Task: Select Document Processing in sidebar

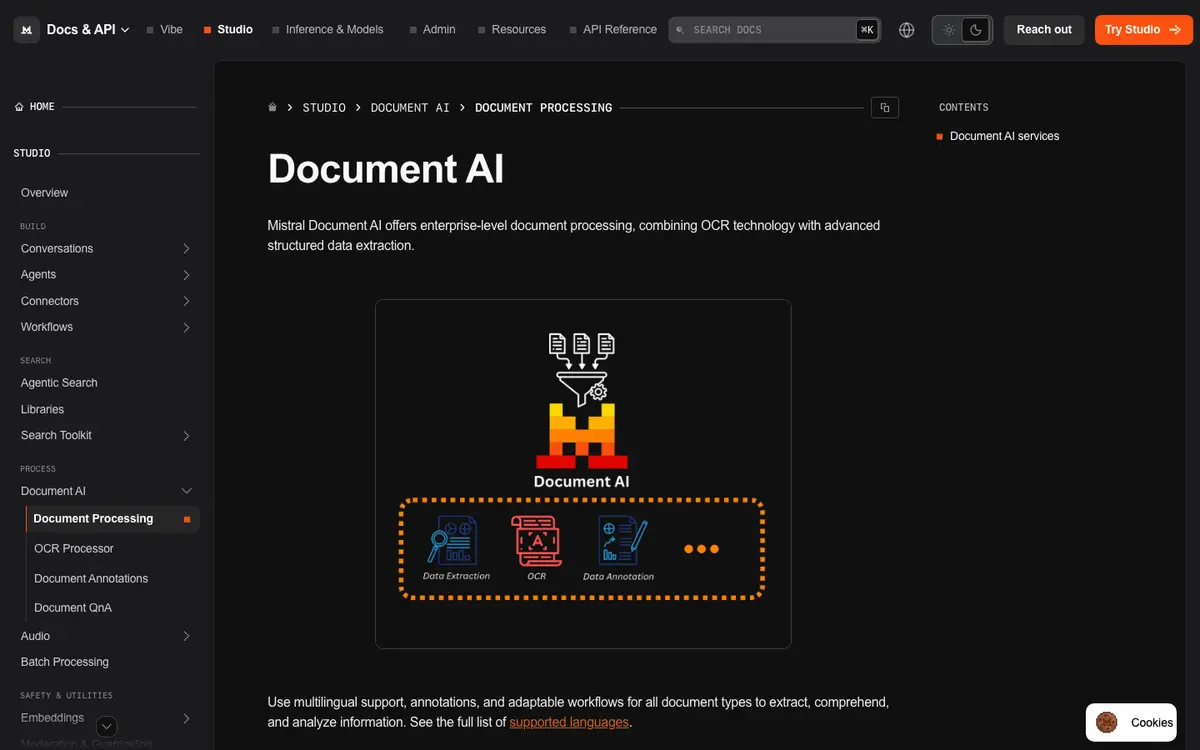Action: tap(113, 519)
